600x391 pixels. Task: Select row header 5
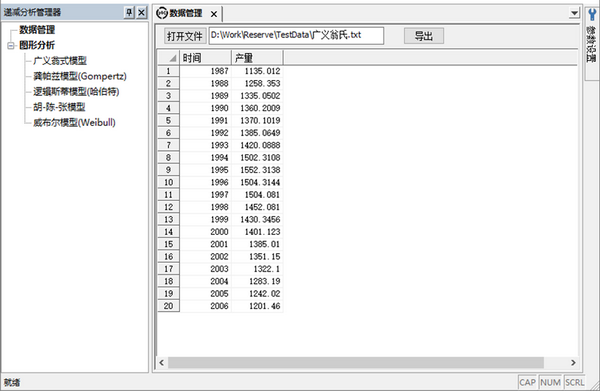168,121
